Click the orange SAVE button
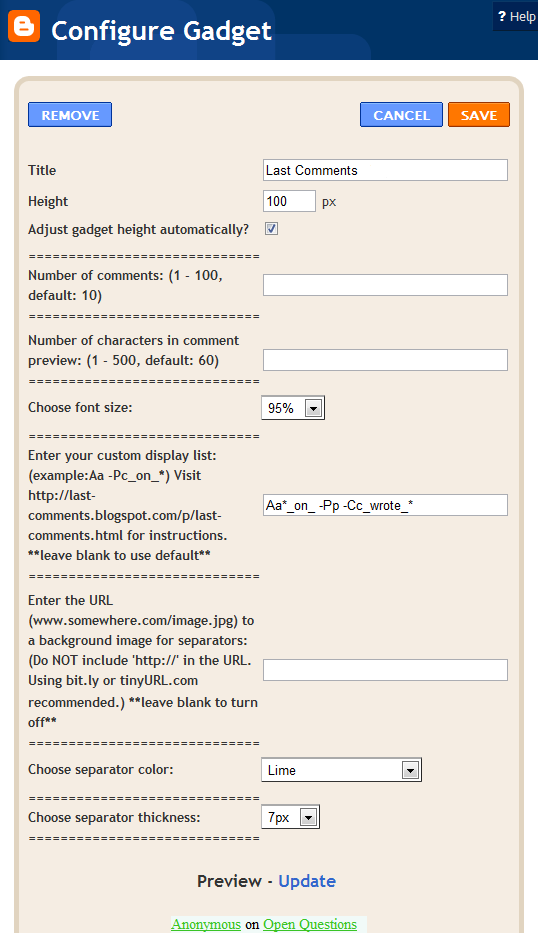The width and height of the screenshot is (538, 933). coord(479,115)
